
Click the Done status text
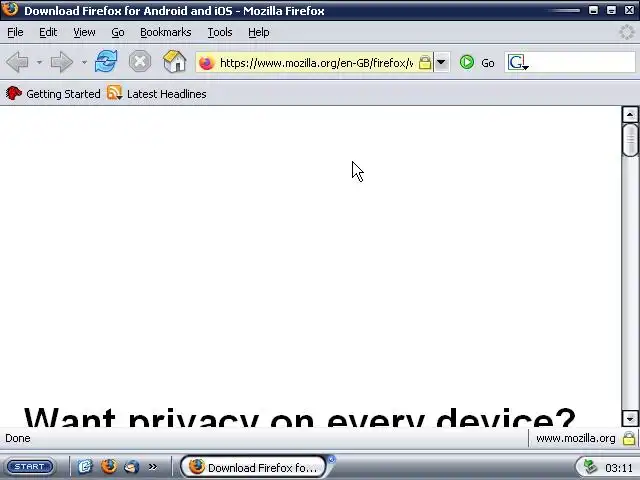tap(18, 438)
